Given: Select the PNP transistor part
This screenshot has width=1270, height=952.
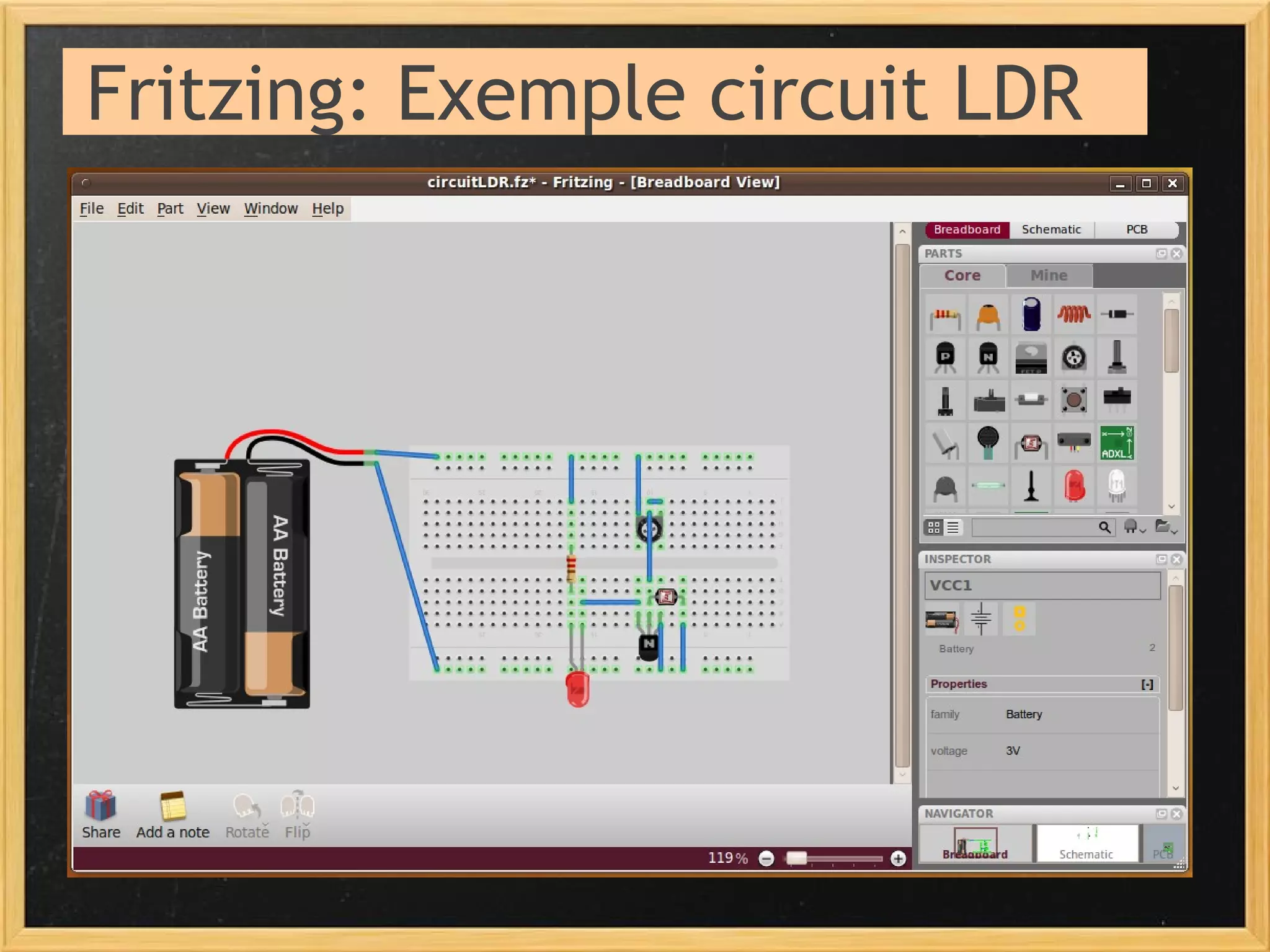Looking at the screenshot, I should pyautogui.click(x=945, y=358).
